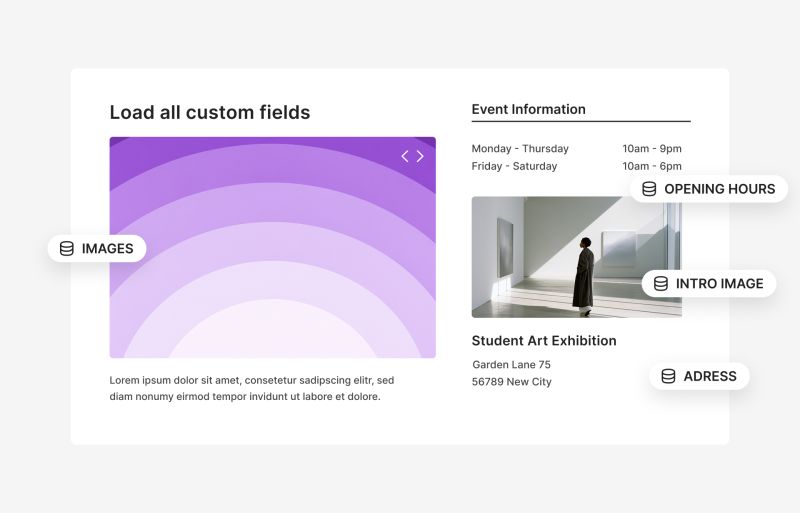Viewport: 800px width, 513px height.
Task: Click the database icon in the IMAGES badge
Action: point(67,249)
